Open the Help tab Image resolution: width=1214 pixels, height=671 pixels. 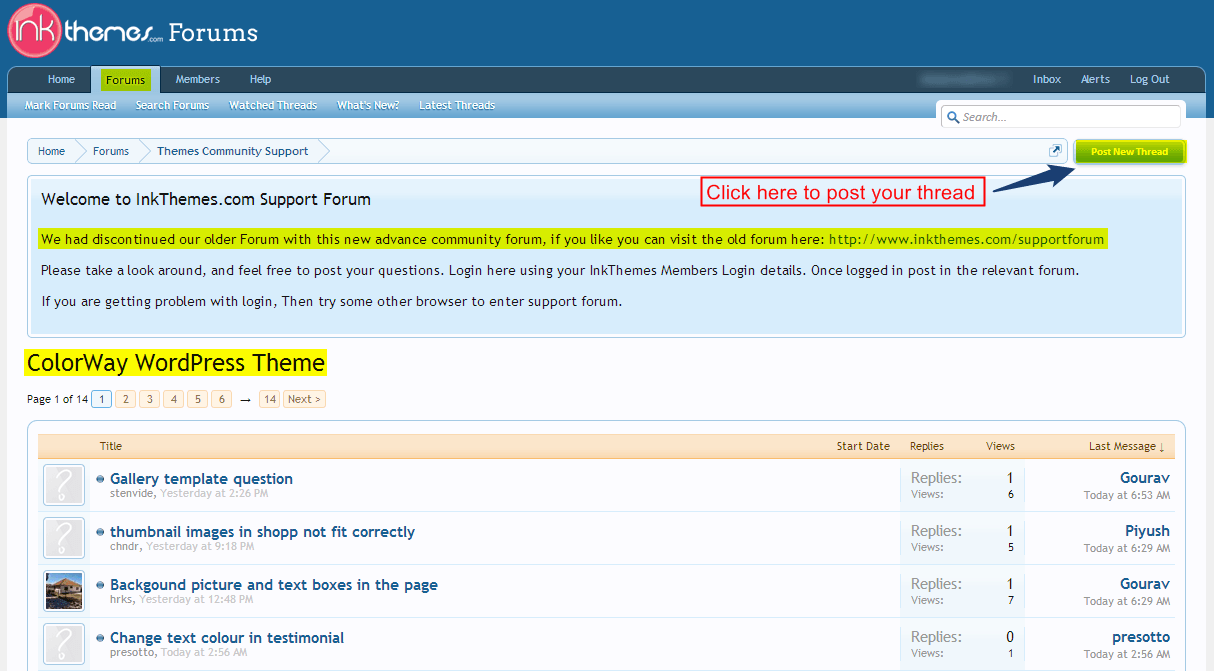(x=260, y=79)
